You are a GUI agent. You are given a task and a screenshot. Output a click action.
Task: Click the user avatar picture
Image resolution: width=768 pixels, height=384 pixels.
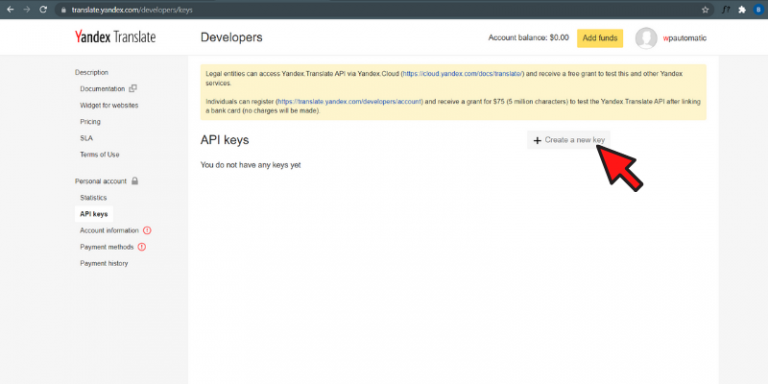coord(646,38)
